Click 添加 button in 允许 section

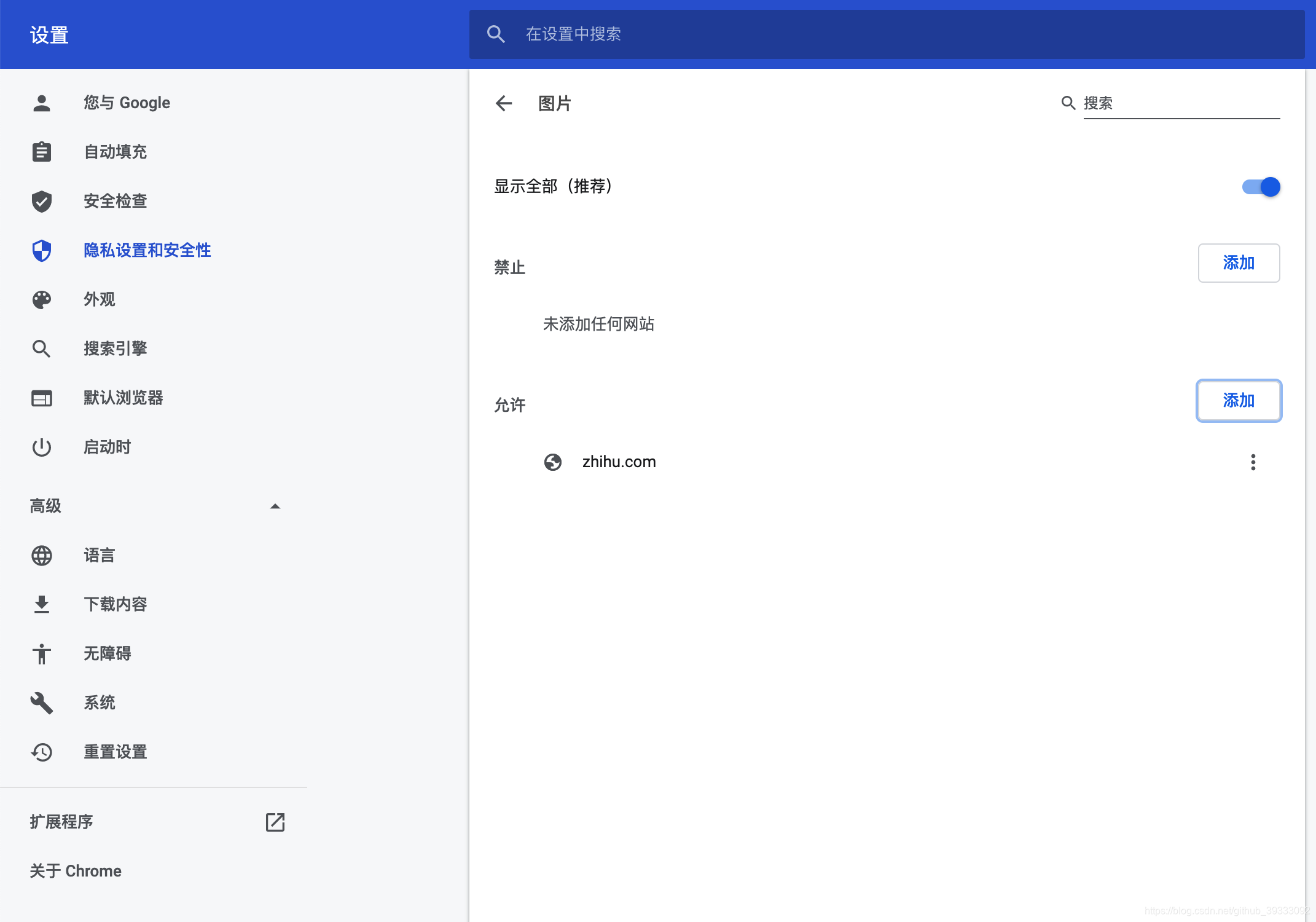pyautogui.click(x=1239, y=401)
